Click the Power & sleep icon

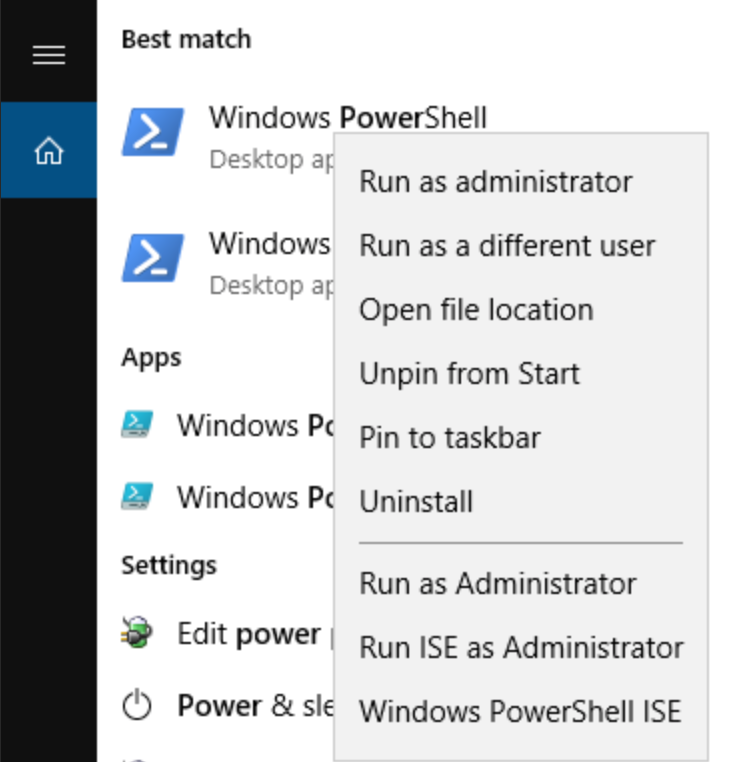[x=137, y=704]
